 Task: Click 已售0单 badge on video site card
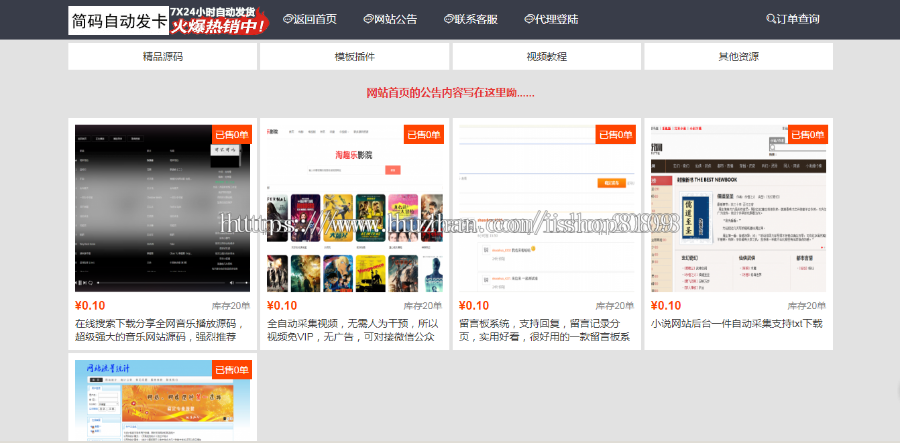coord(424,135)
